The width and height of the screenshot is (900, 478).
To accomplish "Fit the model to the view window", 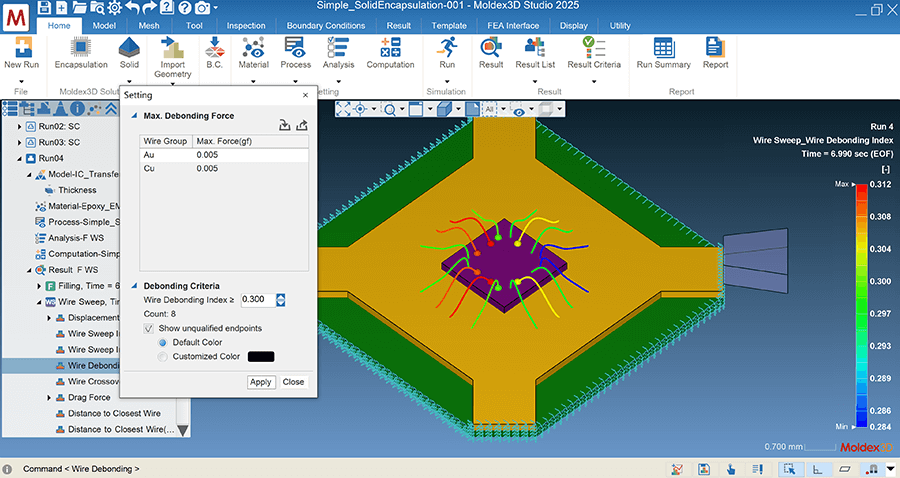I will tap(343, 109).
